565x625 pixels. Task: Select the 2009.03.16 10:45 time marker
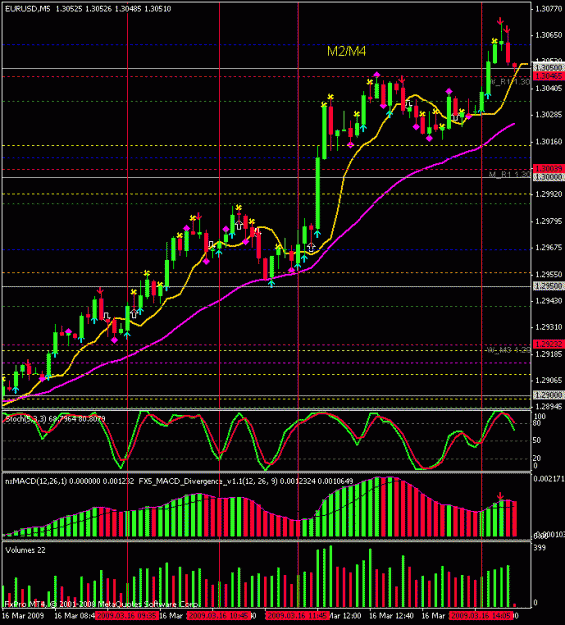point(219,616)
